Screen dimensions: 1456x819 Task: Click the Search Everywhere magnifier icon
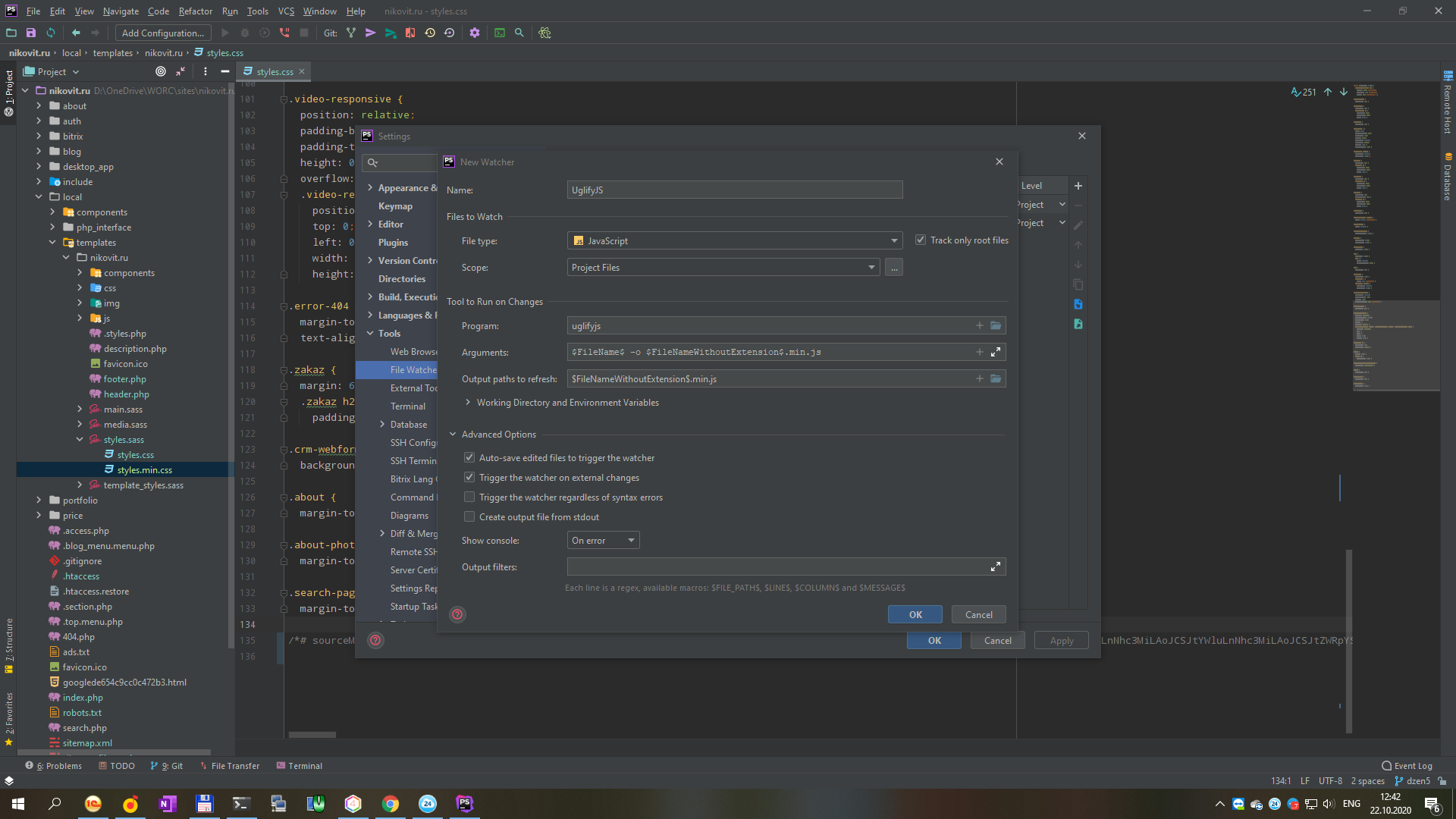(519, 33)
